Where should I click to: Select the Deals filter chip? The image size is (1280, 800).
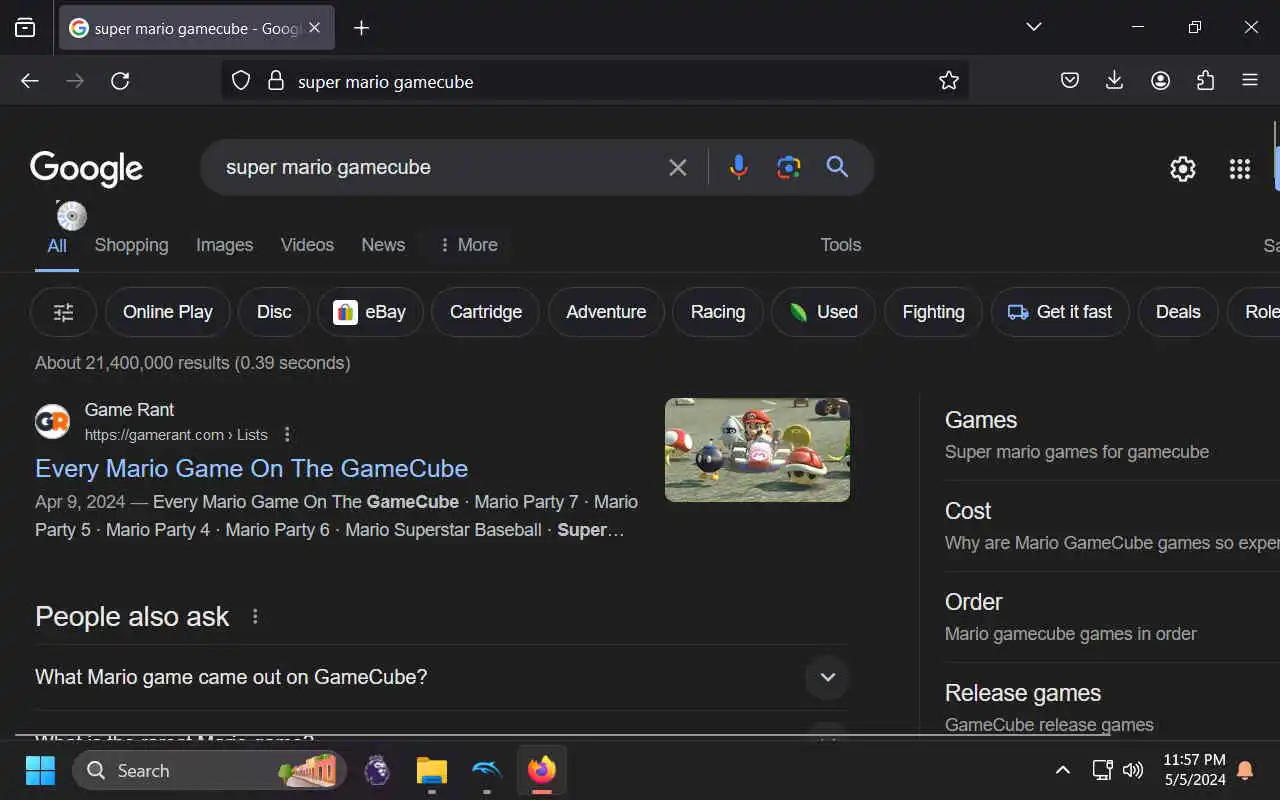point(1178,312)
